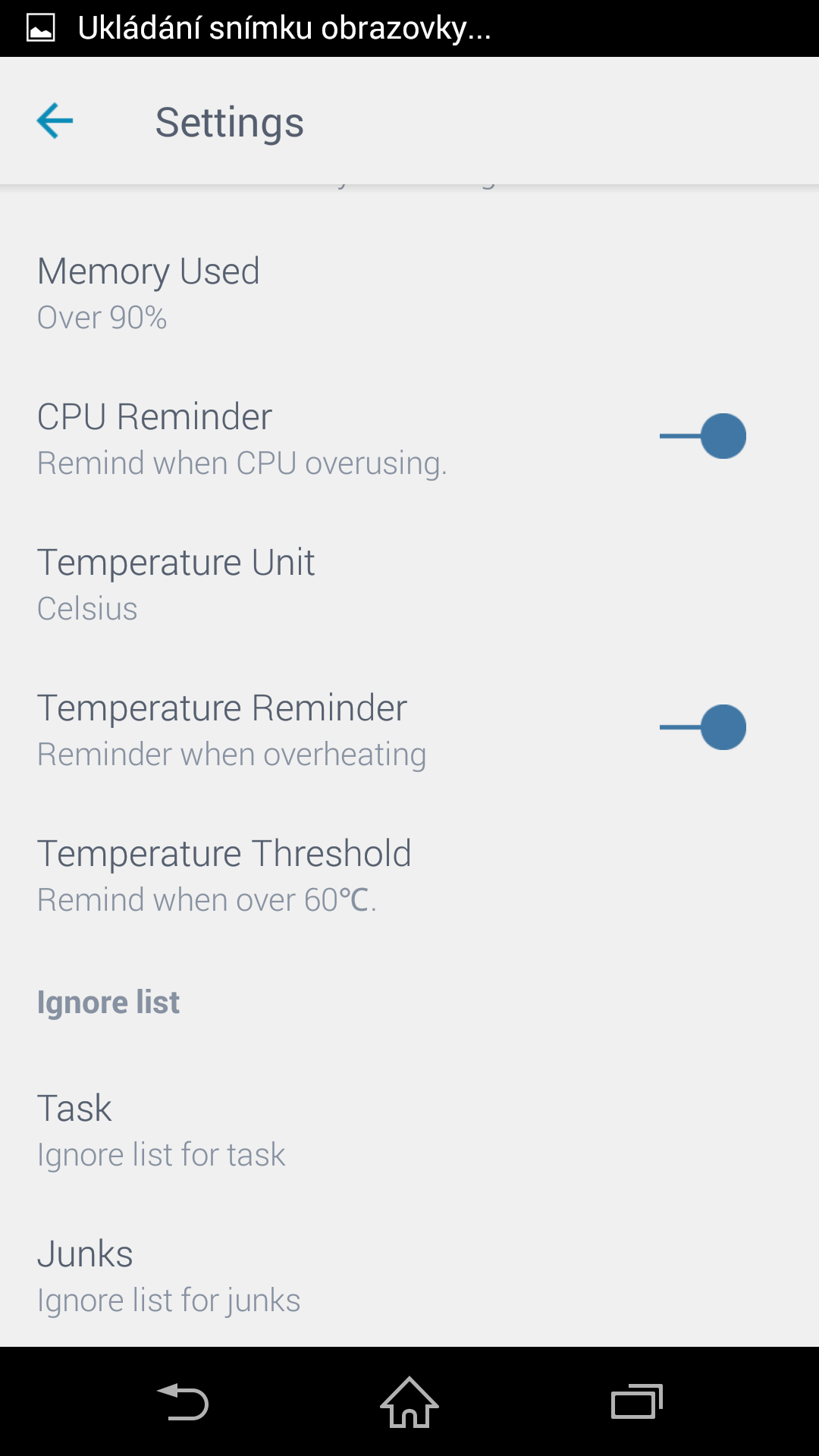Viewport: 819px width, 1456px height.
Task: Disable the Temperature Reminder switch
Action: 703,727
